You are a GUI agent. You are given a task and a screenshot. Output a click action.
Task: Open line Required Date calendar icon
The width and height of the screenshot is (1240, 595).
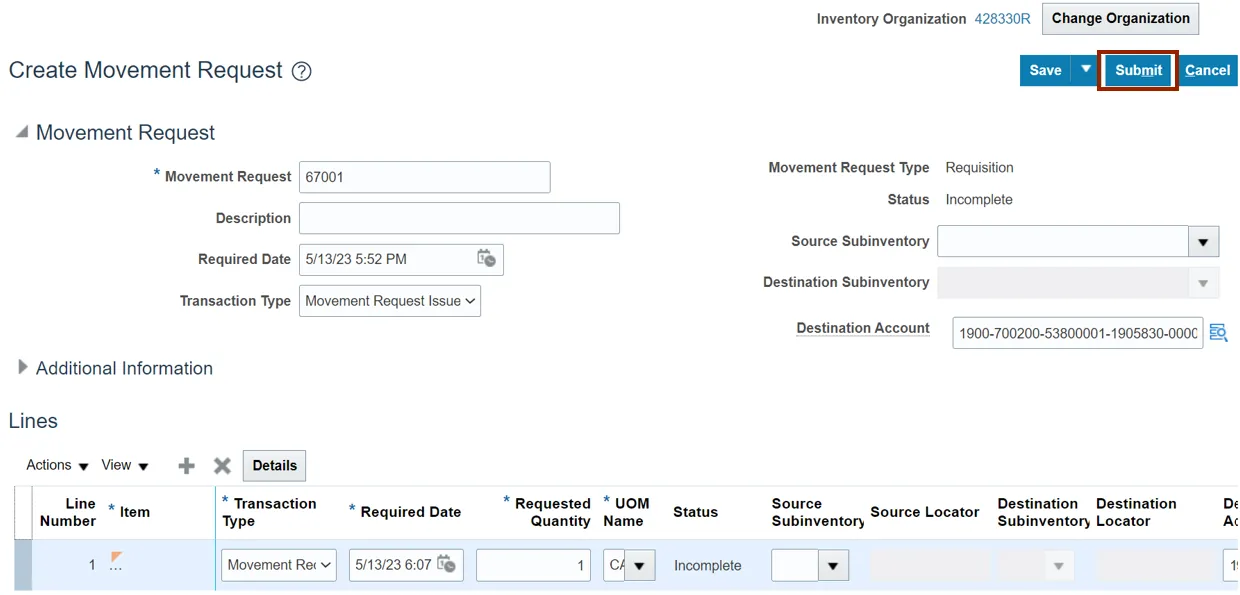pyautogui.click(x=446, y=564)
